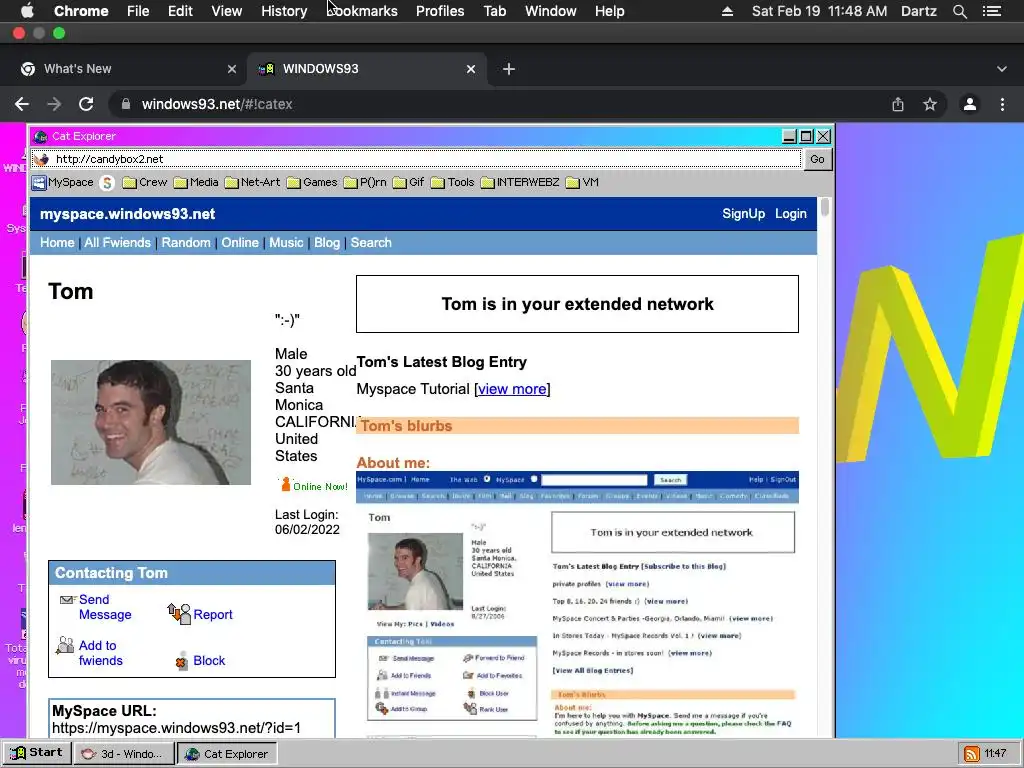
Task: Click the share icon in Chrome's address bar
Action: click(x=898, y=104)
